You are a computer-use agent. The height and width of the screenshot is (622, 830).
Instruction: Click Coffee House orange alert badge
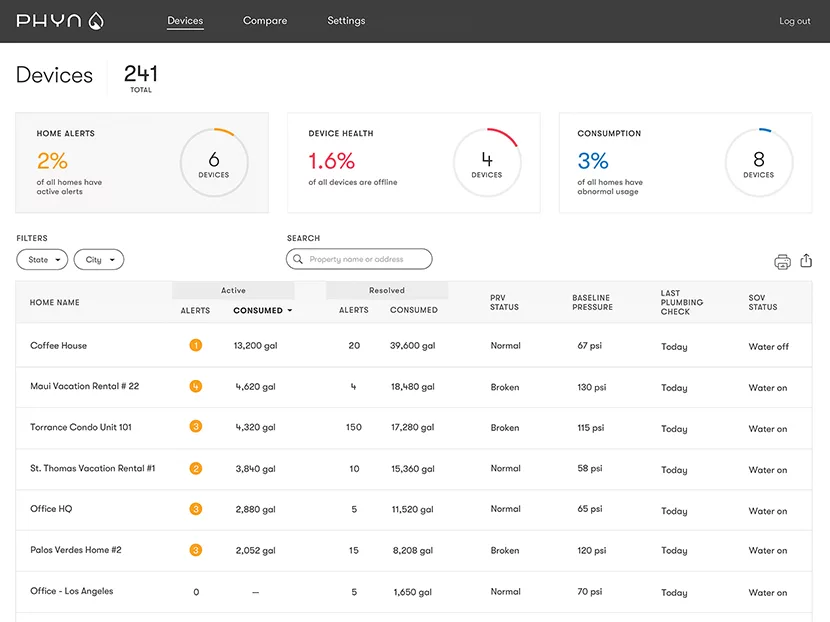point(195,345)
